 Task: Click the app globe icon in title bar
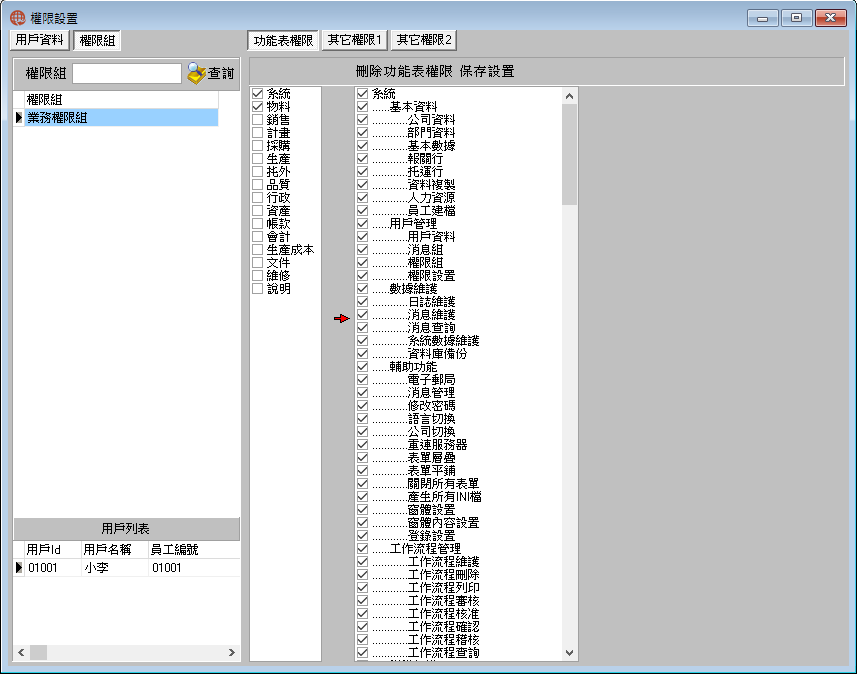[17, 18]
